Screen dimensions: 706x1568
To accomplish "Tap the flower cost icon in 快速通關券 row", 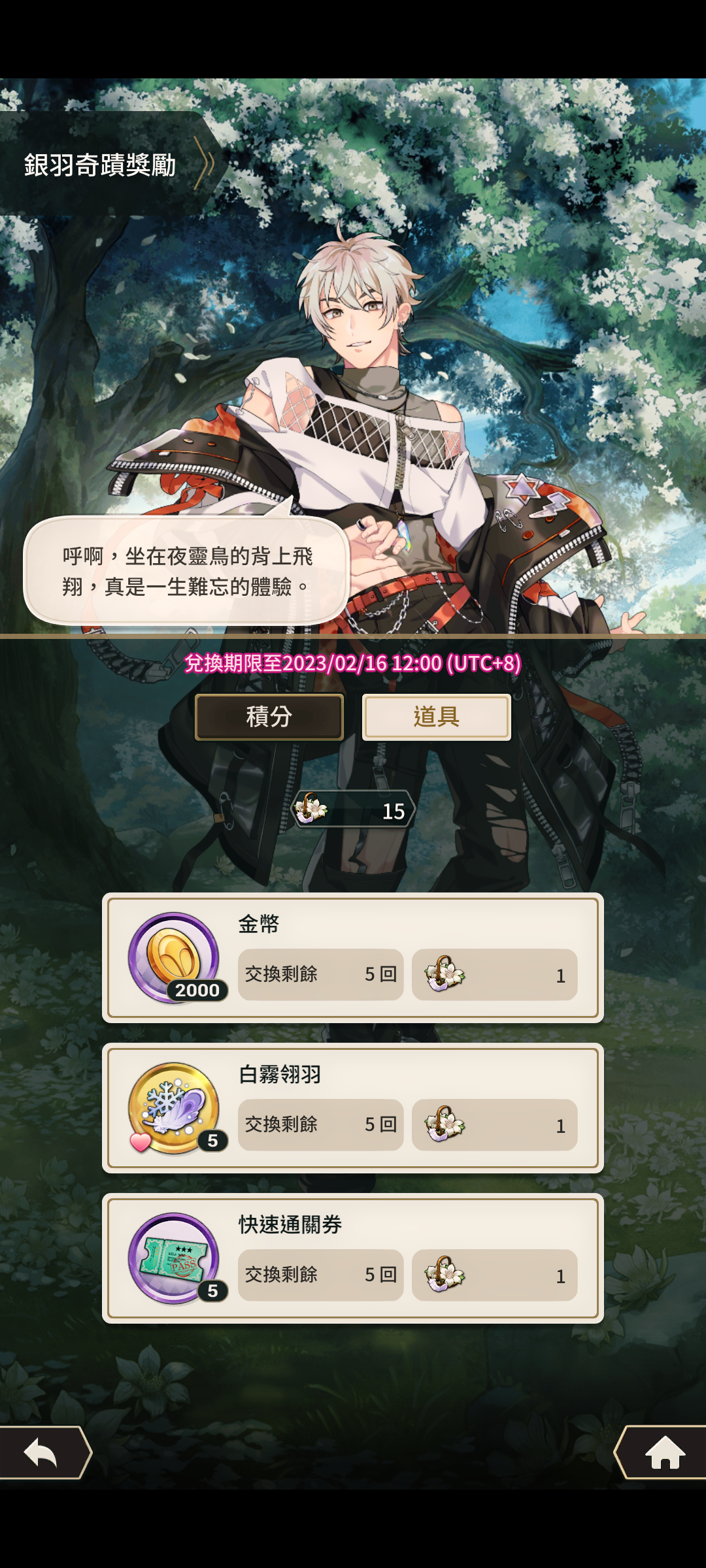I will click(445, 1274).
